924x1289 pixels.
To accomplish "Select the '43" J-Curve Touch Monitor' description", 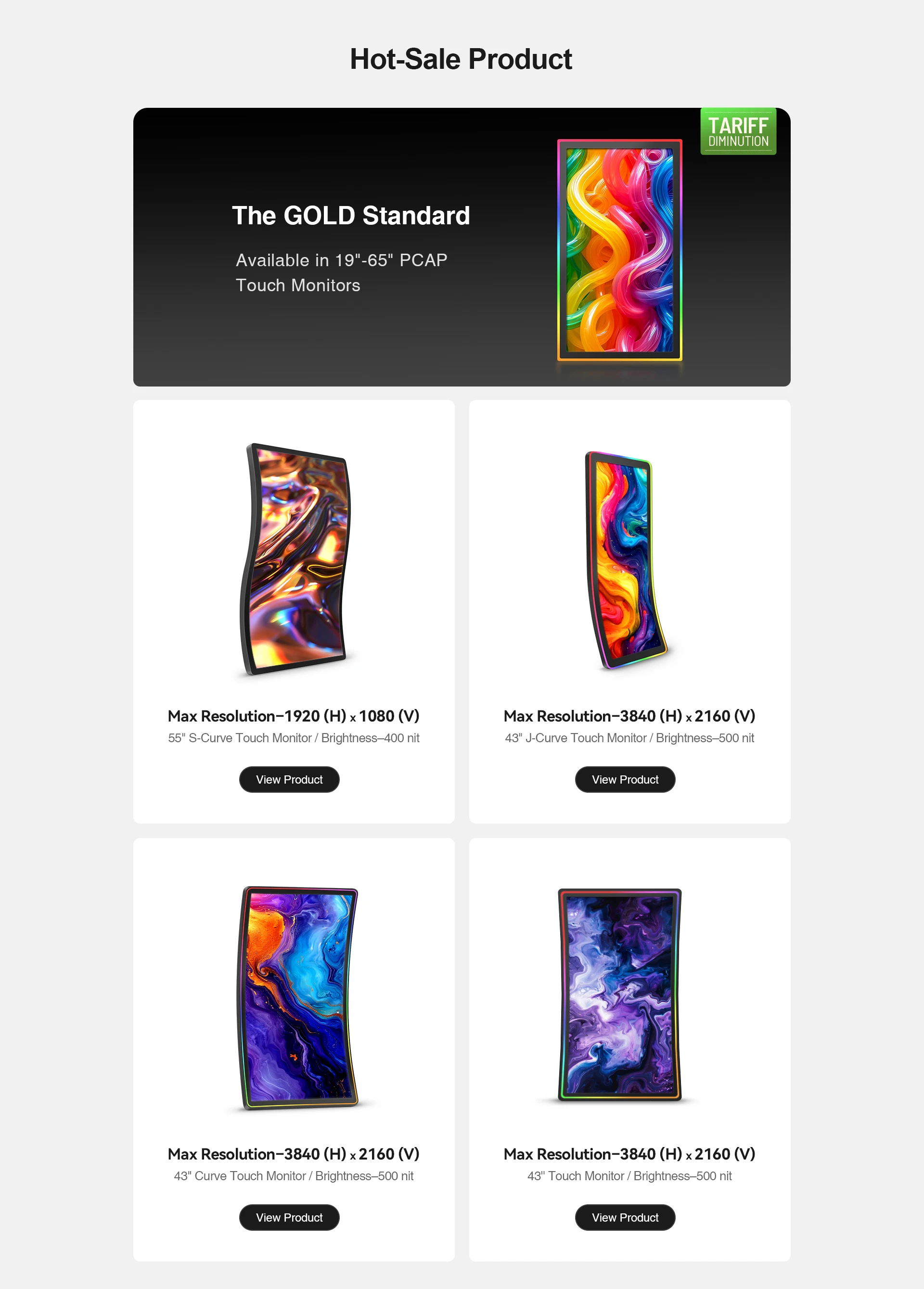I will pos(629,738).
